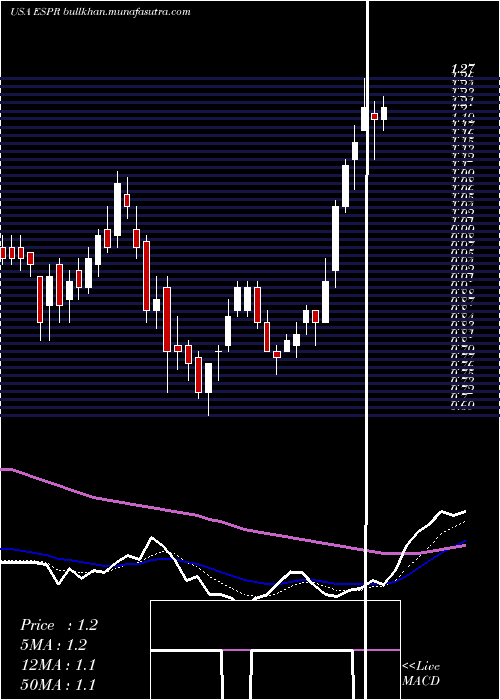500x700 pixels.
Task: Select the "5MA : 1.2" value
Action: (x=53, y=645)
